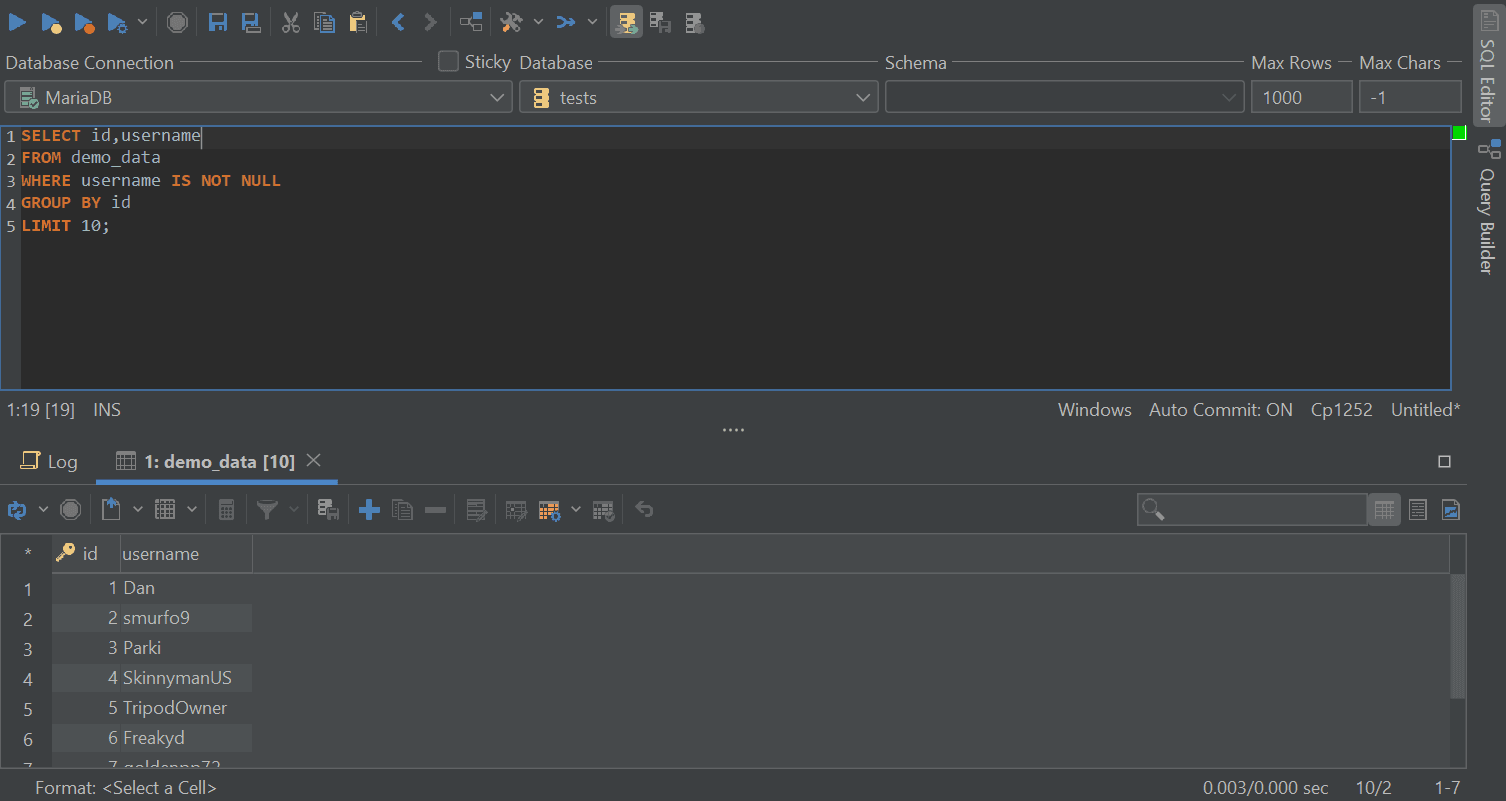Save the current SQL script
This screenshot has width=1506, height=801.
pos(218,21)
